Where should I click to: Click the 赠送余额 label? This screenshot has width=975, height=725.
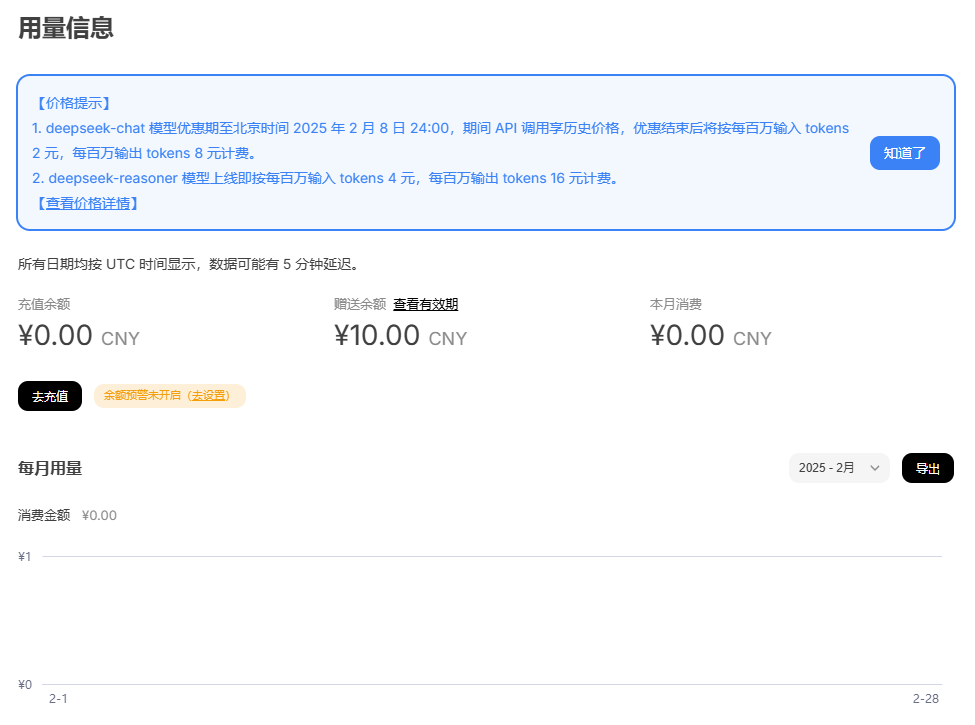point(360,304)
